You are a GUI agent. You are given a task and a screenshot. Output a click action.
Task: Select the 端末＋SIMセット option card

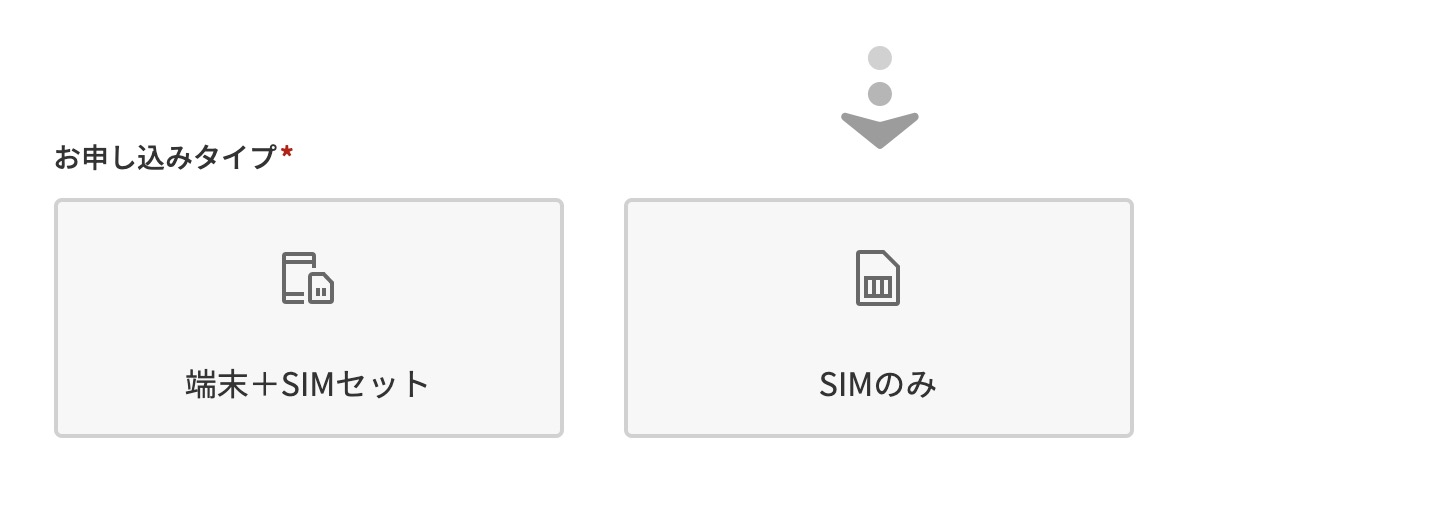[308, 317]
